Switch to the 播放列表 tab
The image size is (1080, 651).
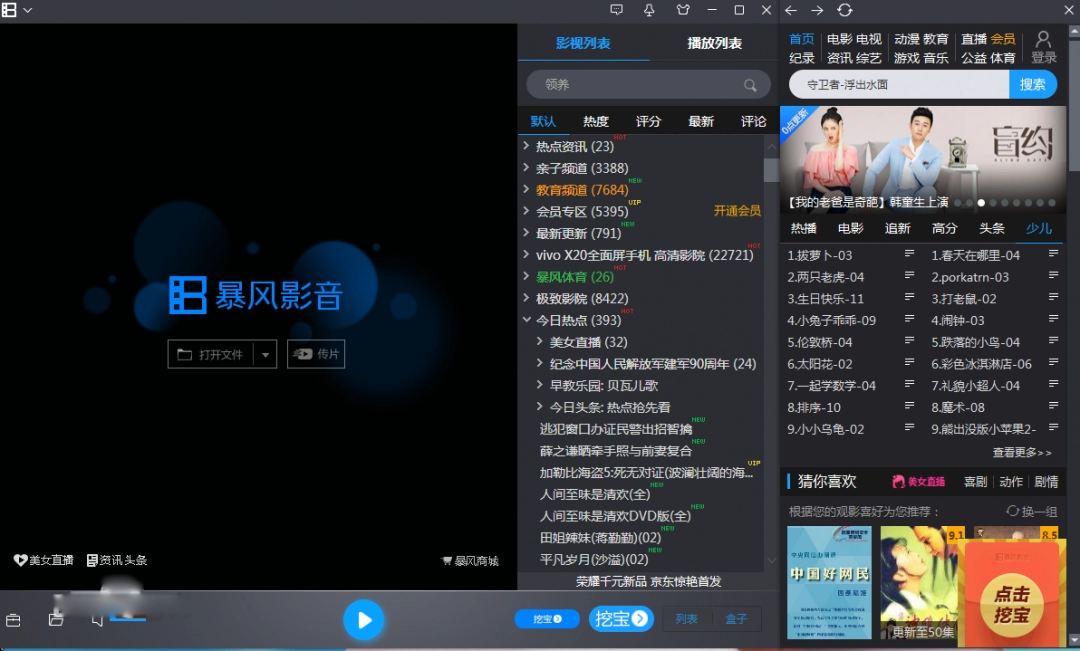tap(716, 44)
